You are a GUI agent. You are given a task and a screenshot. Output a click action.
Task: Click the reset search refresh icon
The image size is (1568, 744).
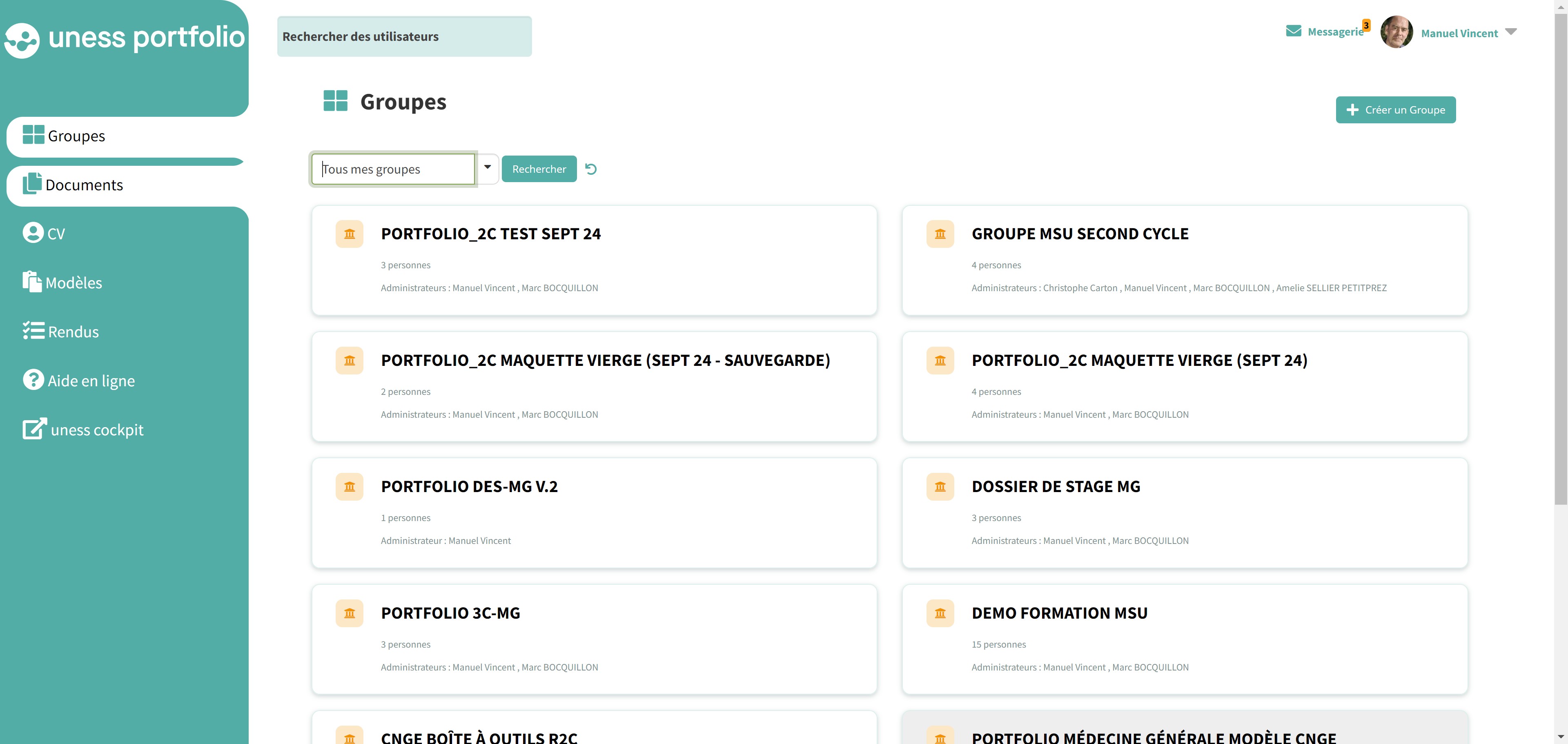pos(590,169)
